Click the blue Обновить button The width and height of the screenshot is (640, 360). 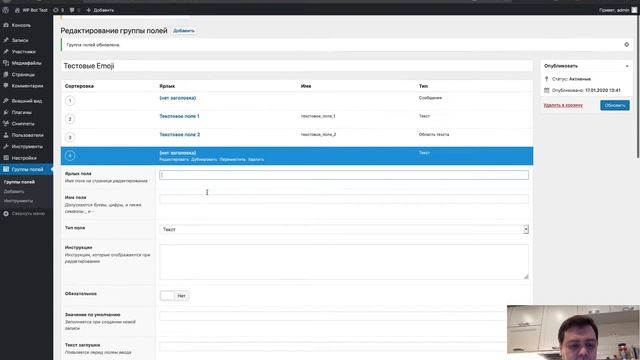[x=615, y=105]
